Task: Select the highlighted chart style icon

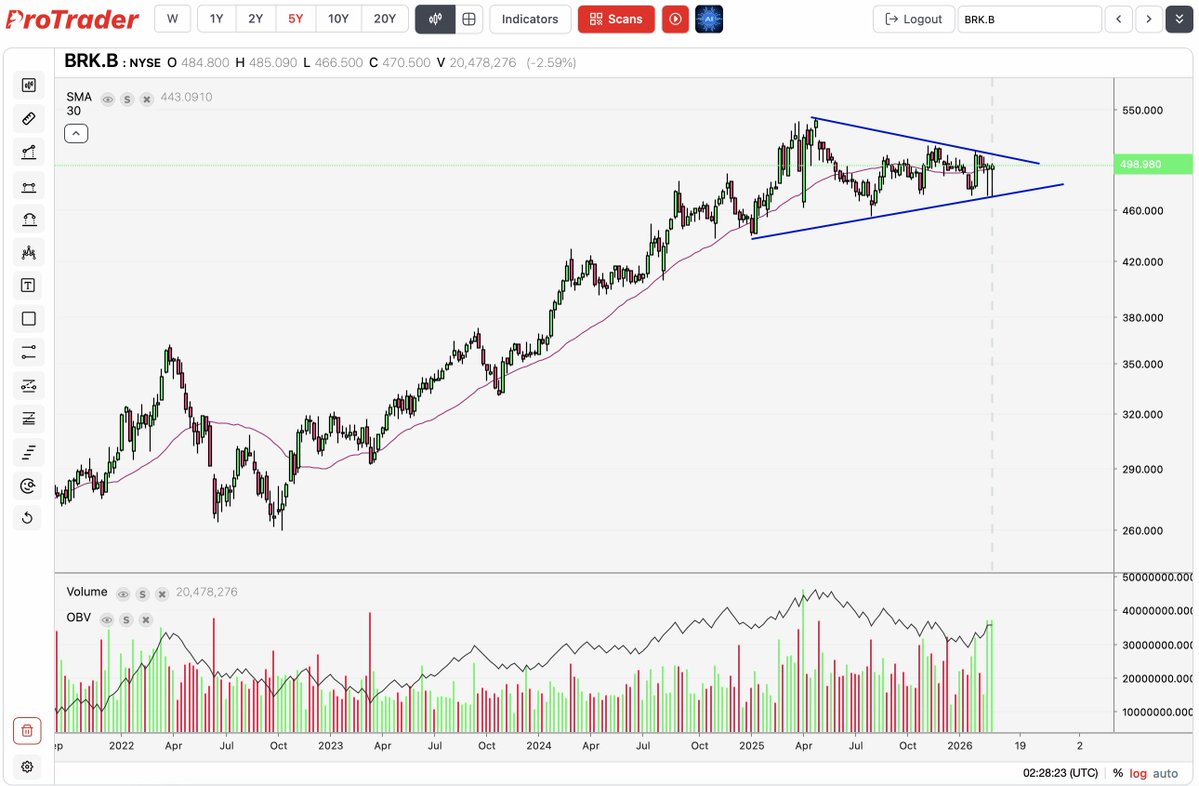Action: click(x=435, y=18)
